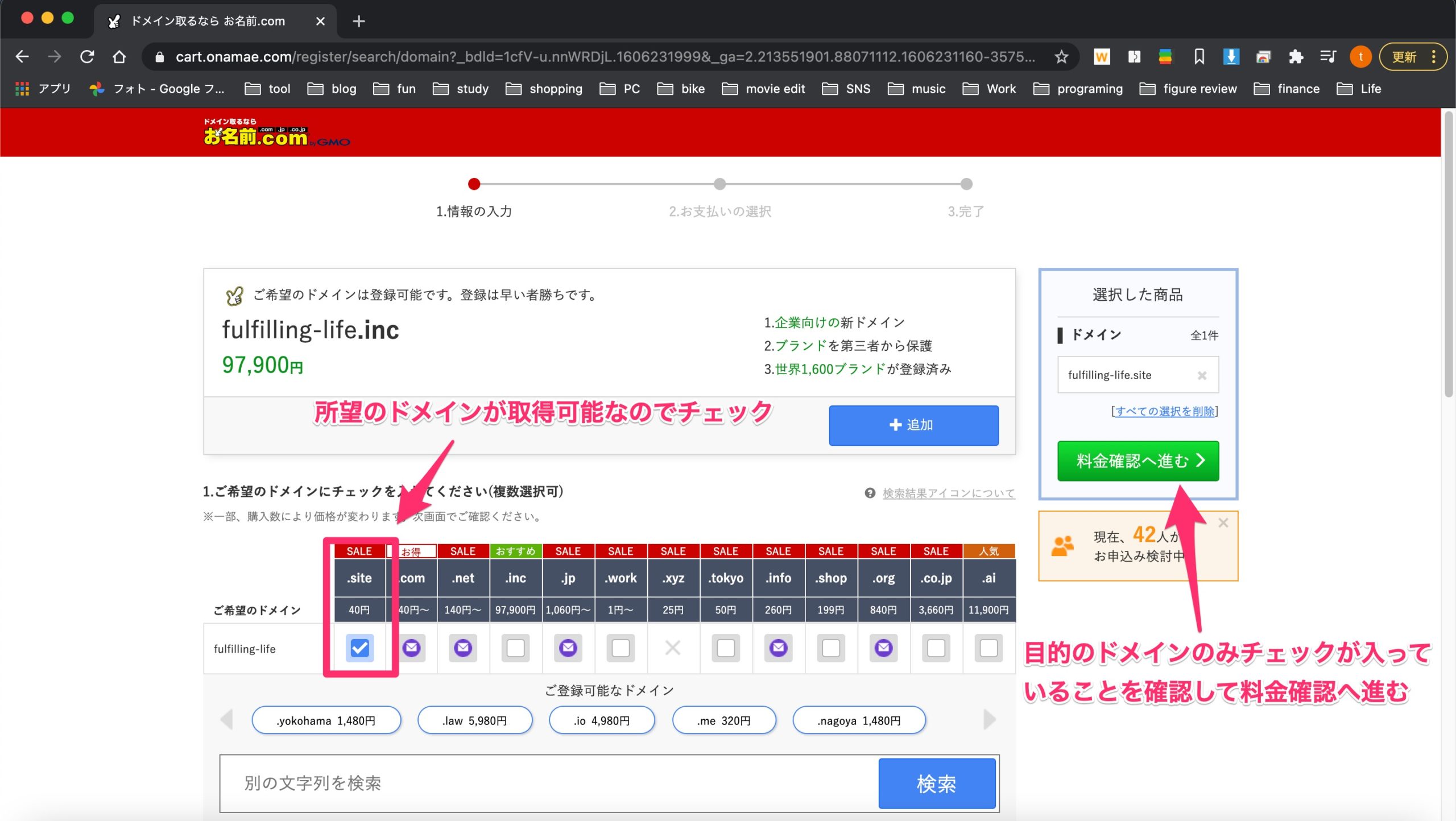Viewport: 1456px width, 821px height.
Task: Click the すべての選択を削除 link
Action: (x=1164, y=411)
